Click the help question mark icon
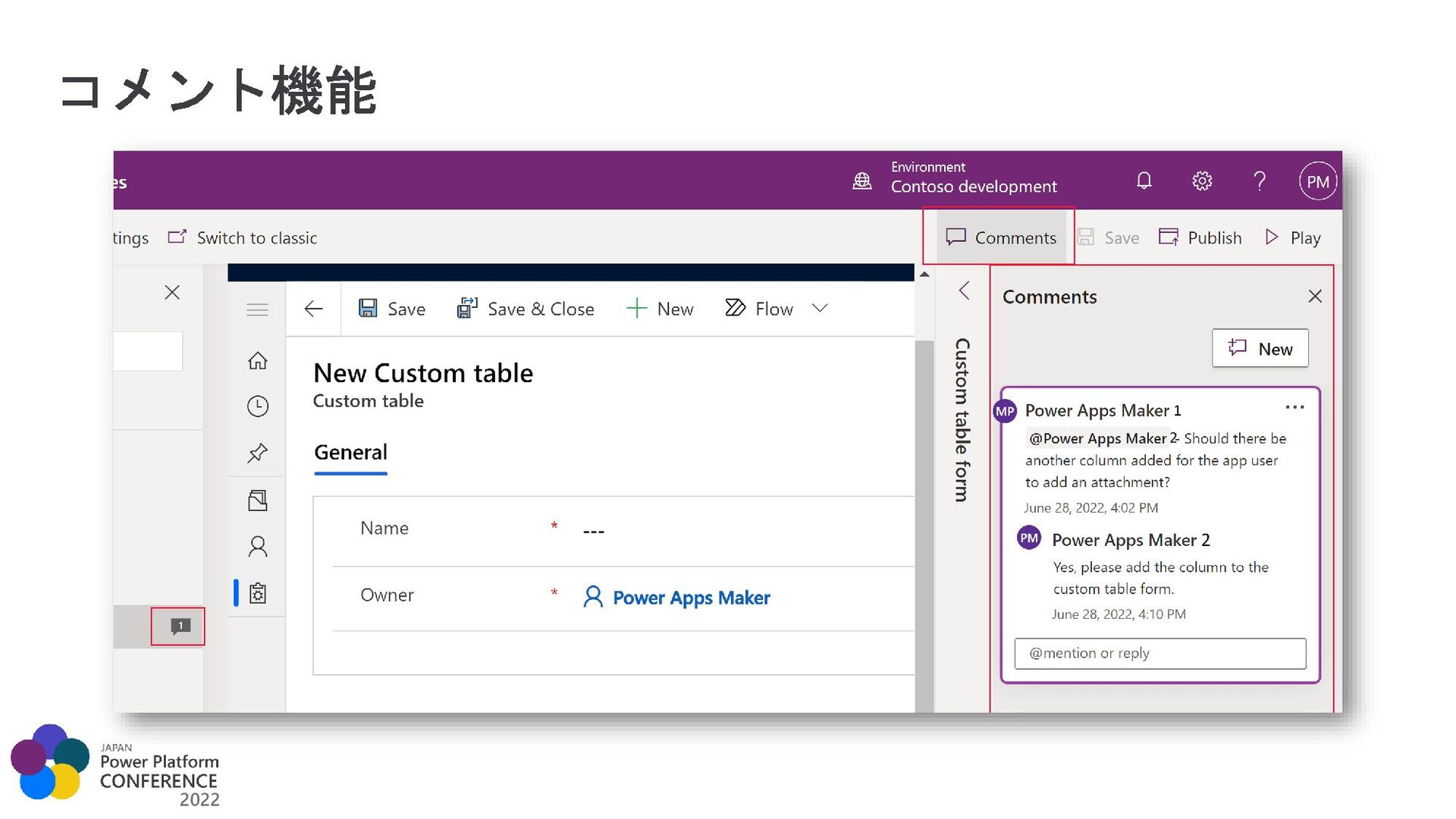 coord(1260,180)
